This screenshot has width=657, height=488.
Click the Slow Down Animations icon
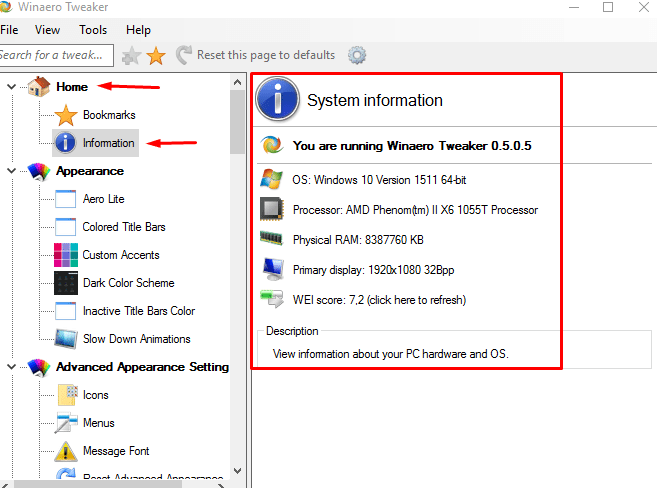[x=66, y=339]
